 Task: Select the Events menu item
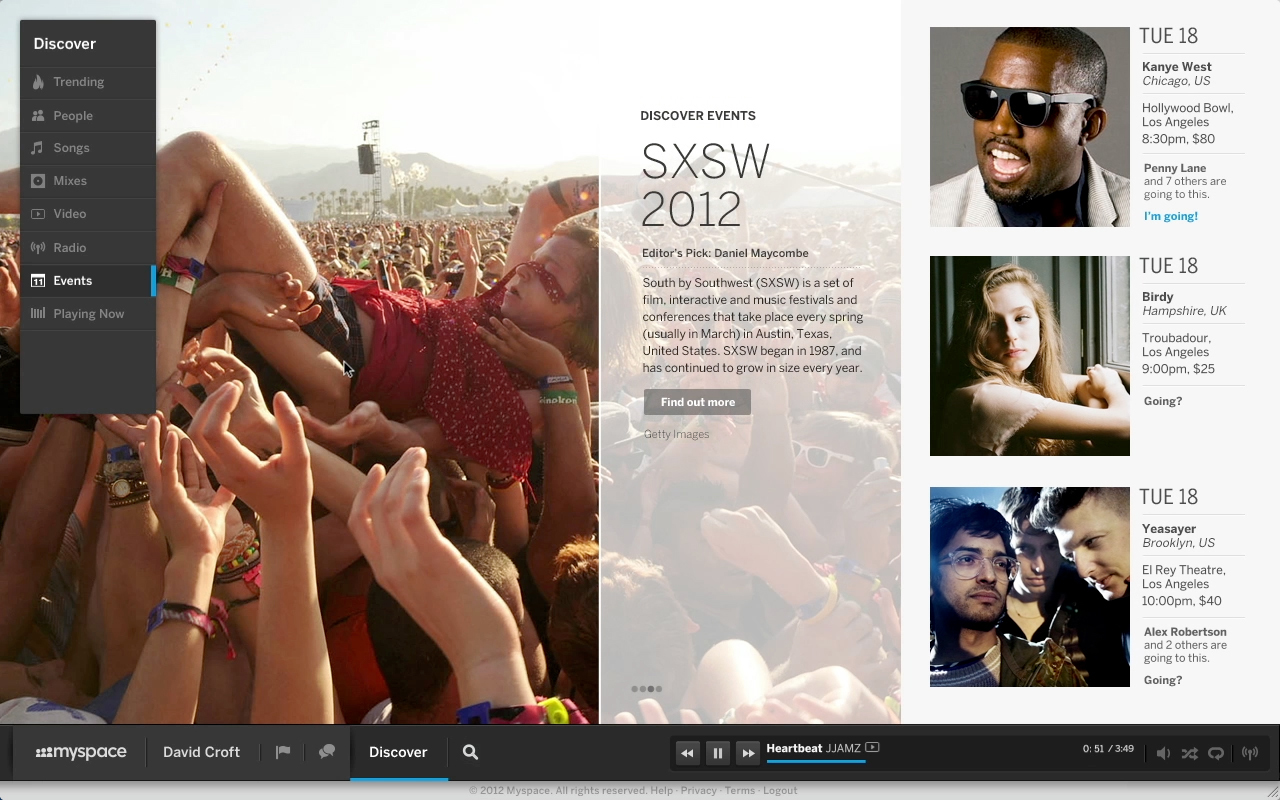click(88, 281)
